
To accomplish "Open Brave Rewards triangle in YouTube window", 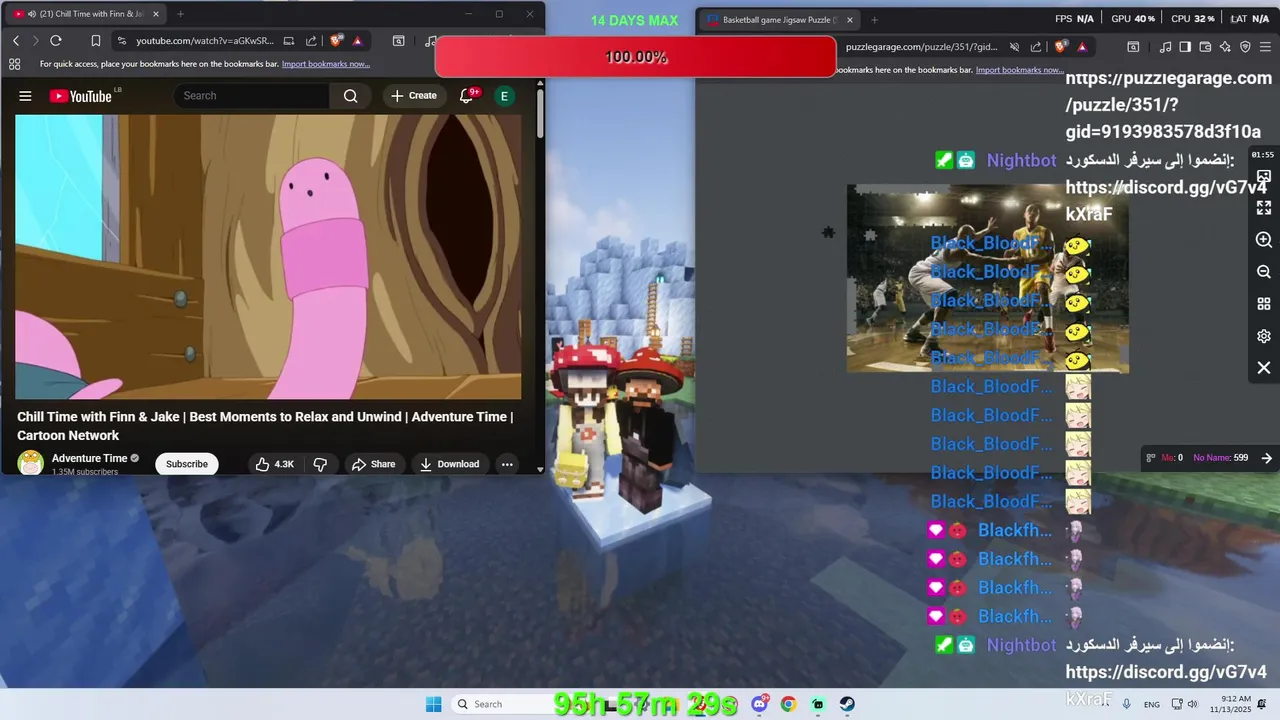I will [357, 41].
